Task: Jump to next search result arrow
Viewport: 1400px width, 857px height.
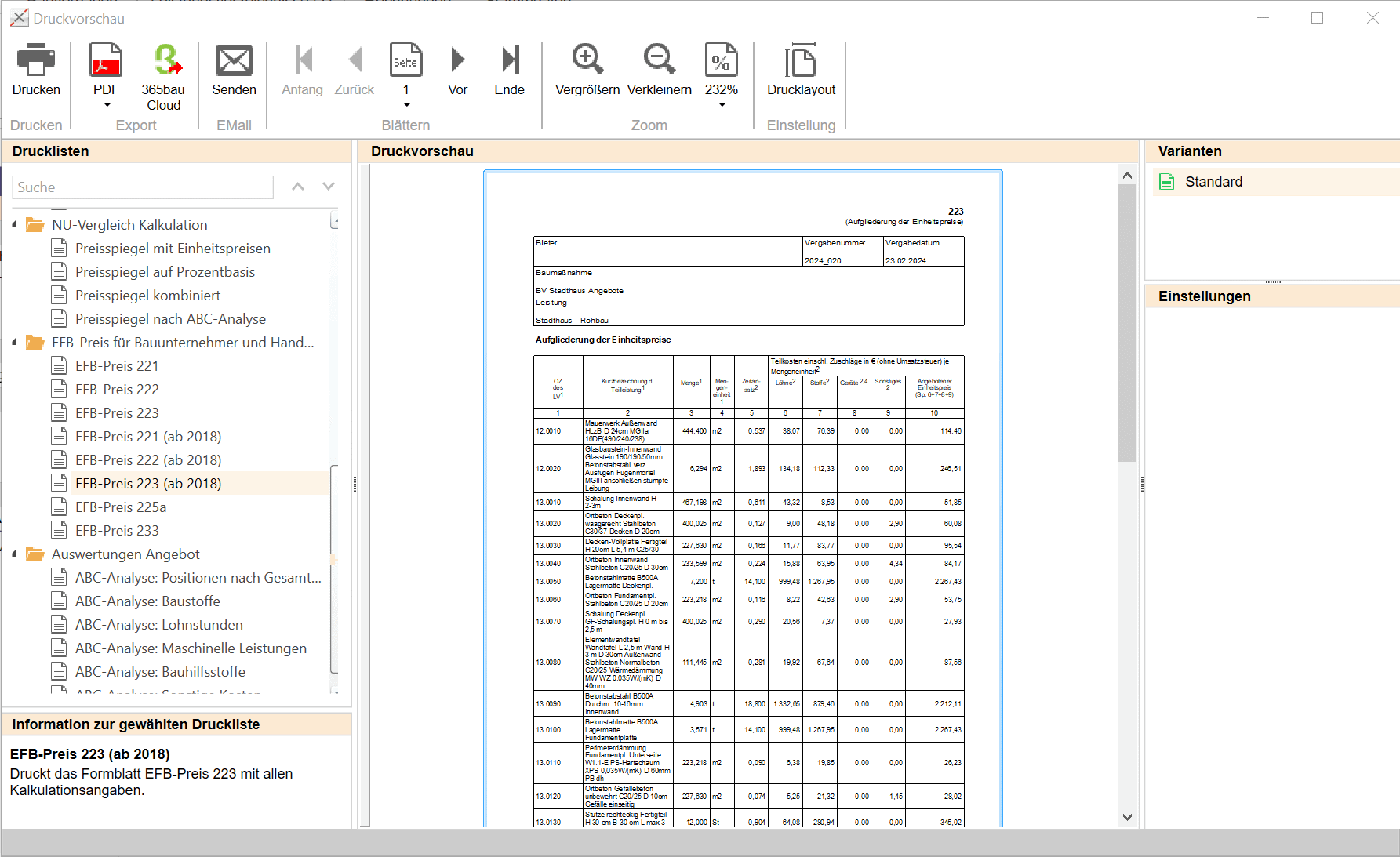Action: click(x=329, y=187)
